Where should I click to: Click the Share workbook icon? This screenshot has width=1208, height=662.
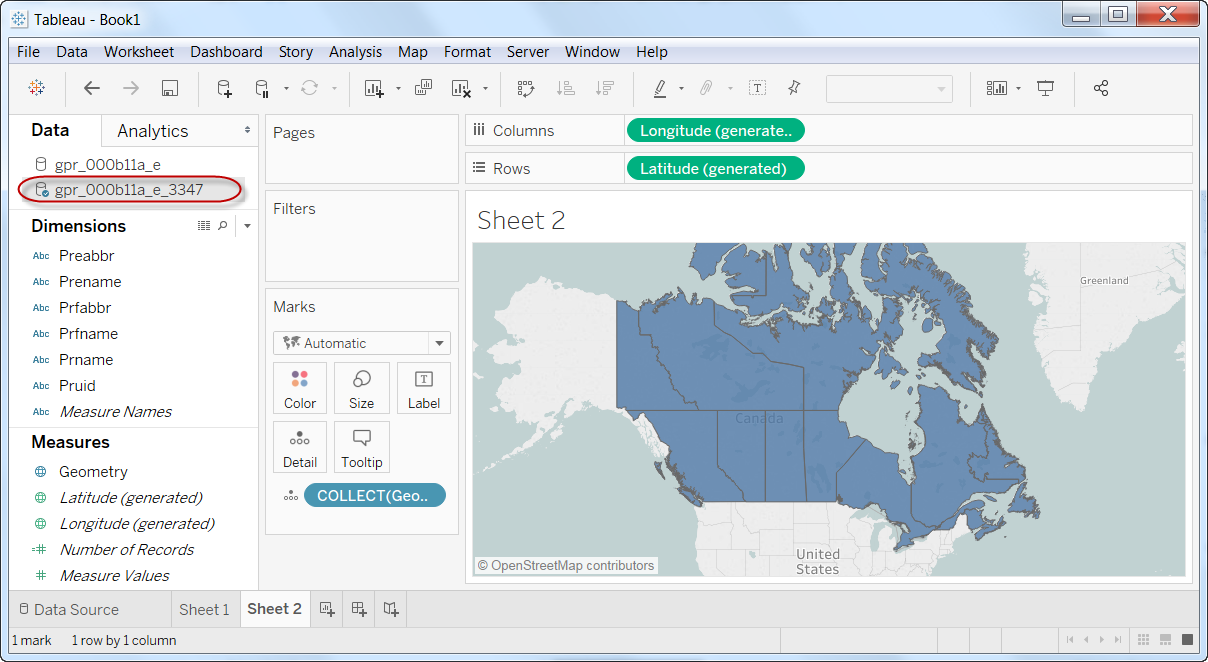[x=1101, y=88]
